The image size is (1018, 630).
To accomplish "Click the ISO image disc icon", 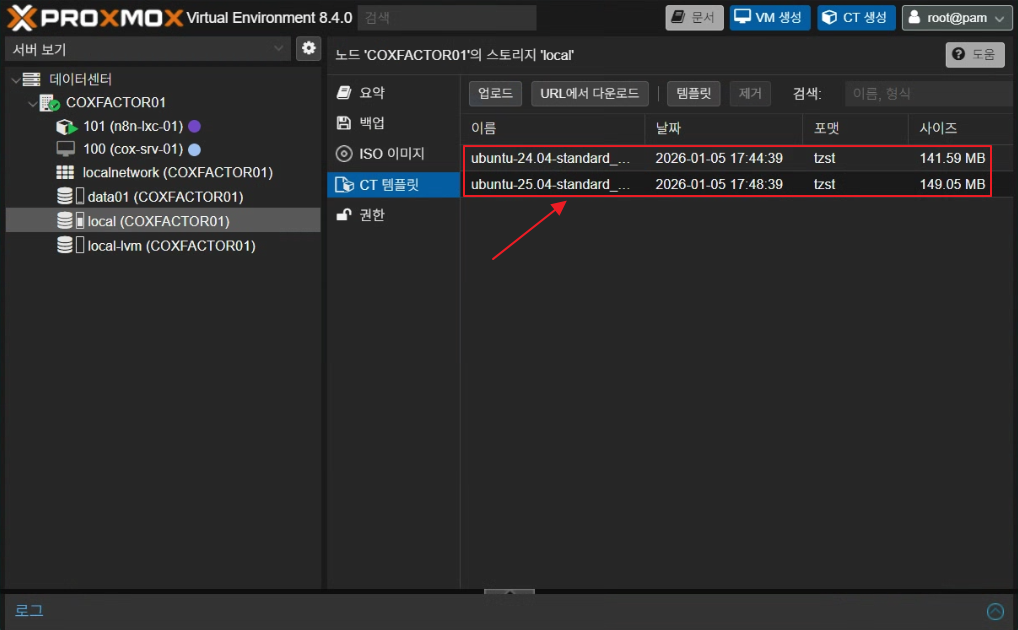I will [x=344, y=153].
